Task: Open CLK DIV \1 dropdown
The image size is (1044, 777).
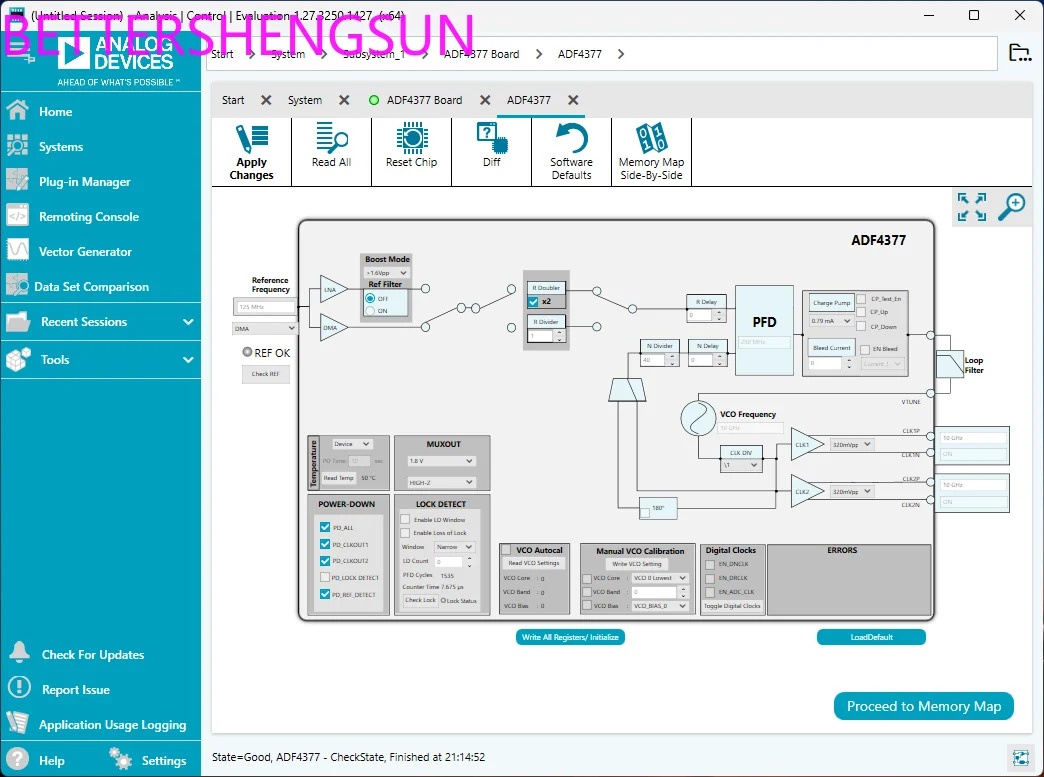Action: pyautogui.click(x=740, y=465)
